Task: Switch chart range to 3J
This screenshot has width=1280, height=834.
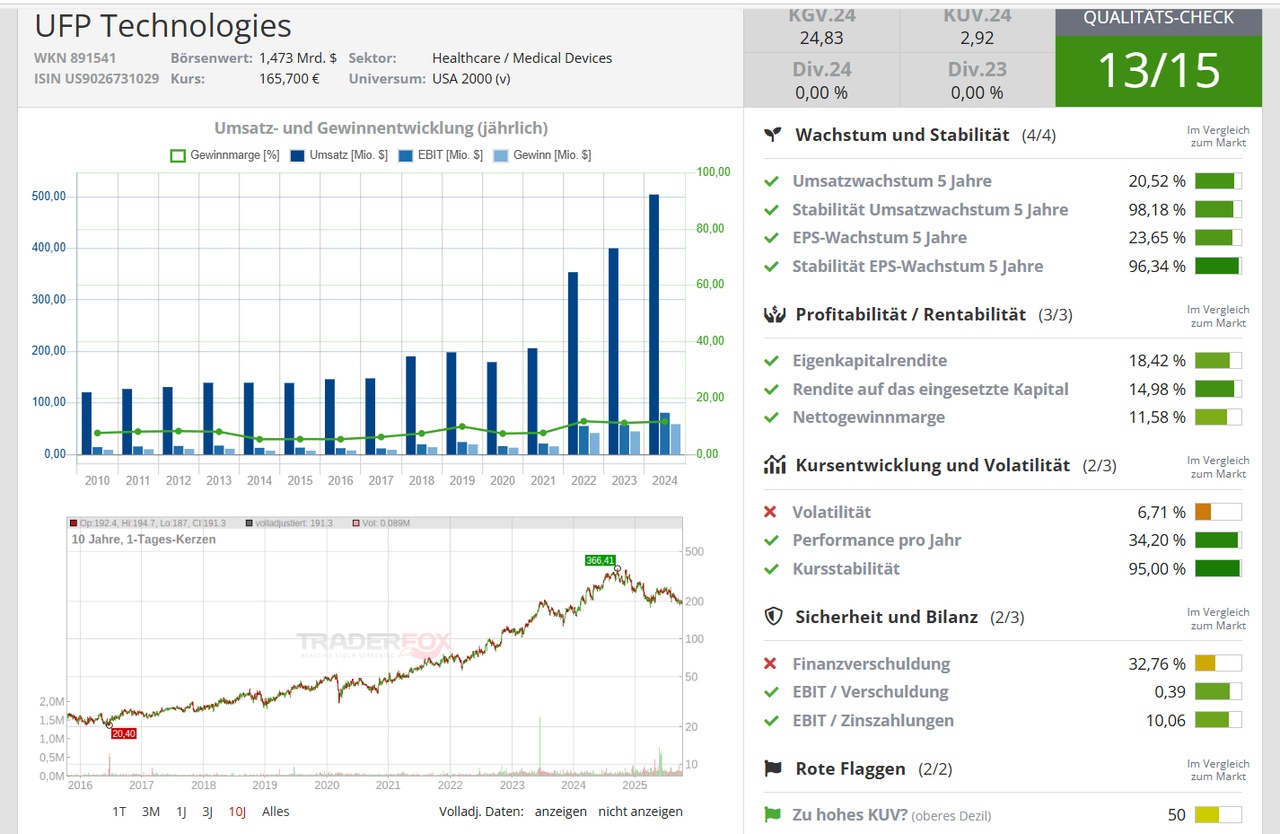Action: [x=207, y=812]
